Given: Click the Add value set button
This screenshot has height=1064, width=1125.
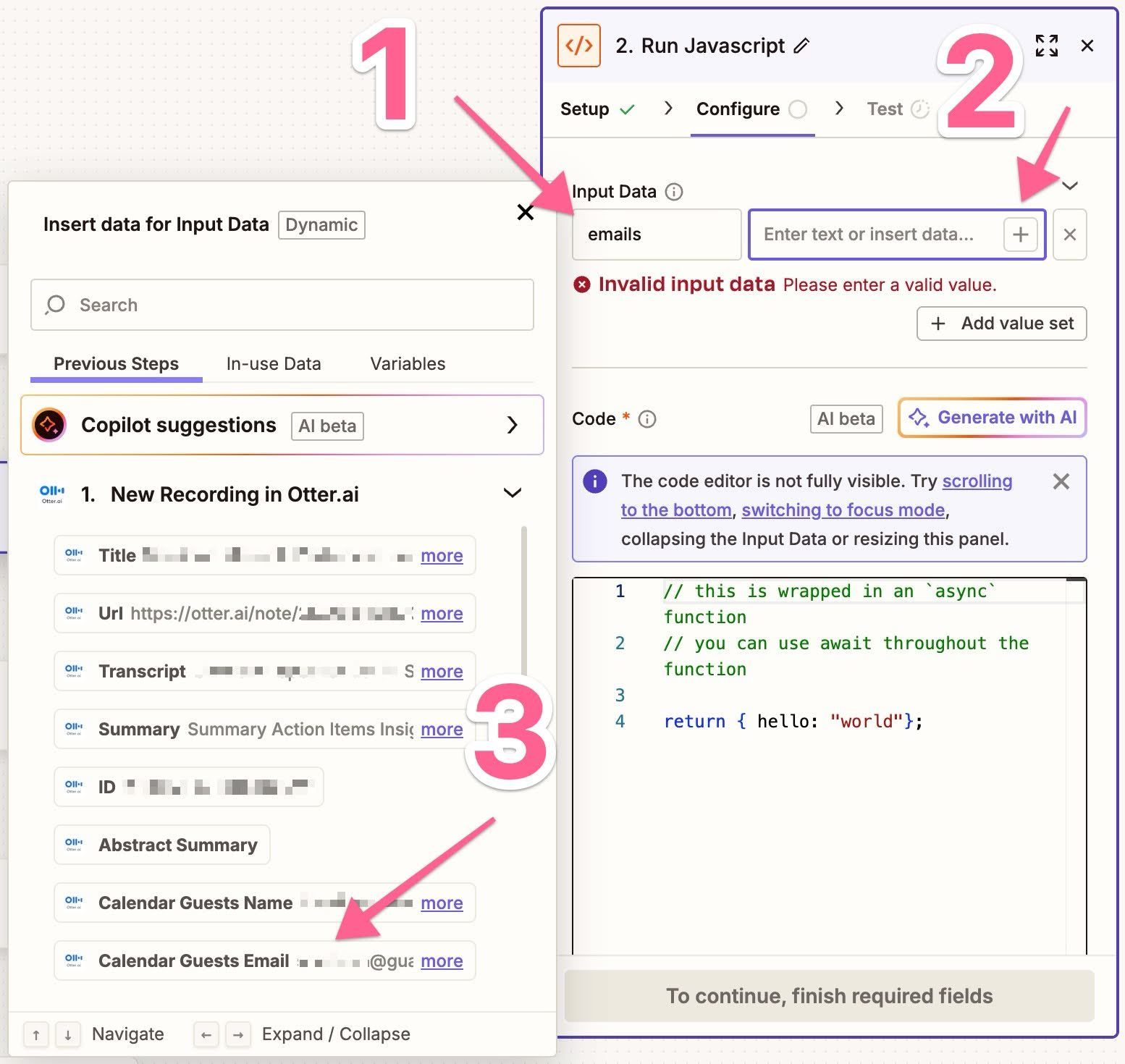Looking at the screenshot, I should tap(1001, 324).
